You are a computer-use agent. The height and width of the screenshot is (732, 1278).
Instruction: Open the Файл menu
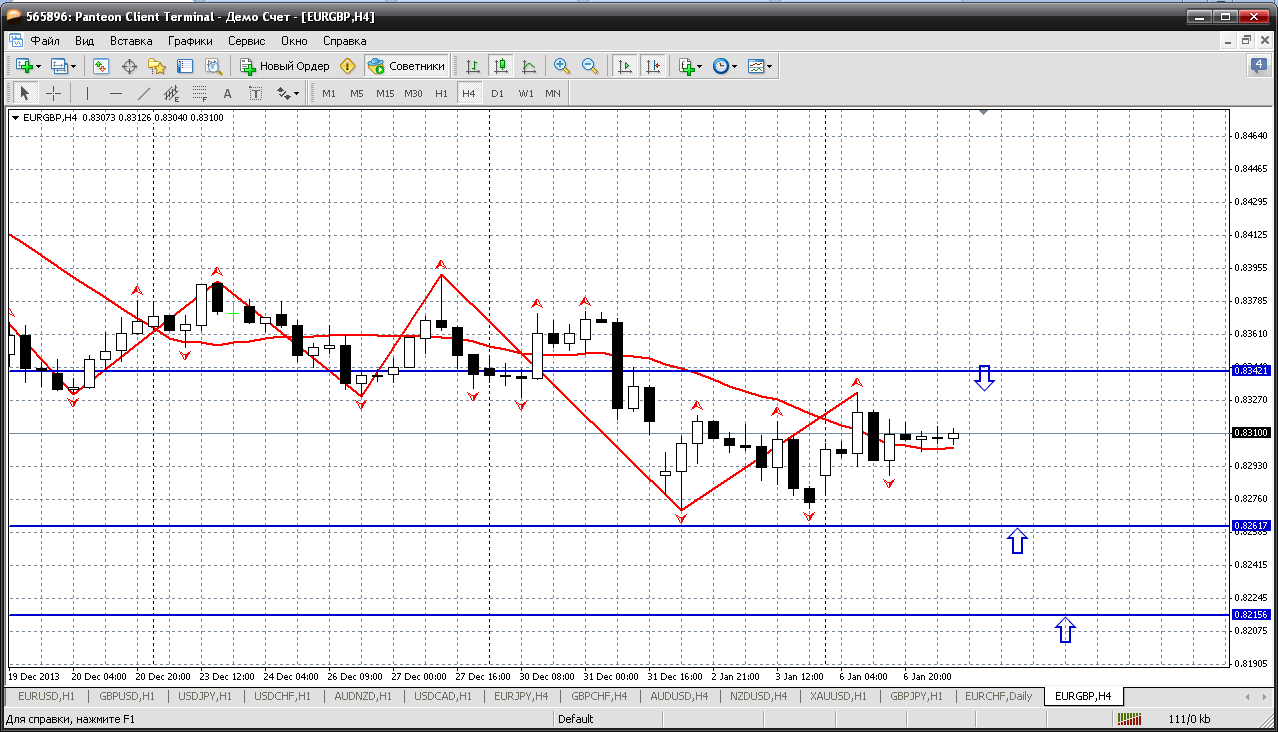click(45, 41)
